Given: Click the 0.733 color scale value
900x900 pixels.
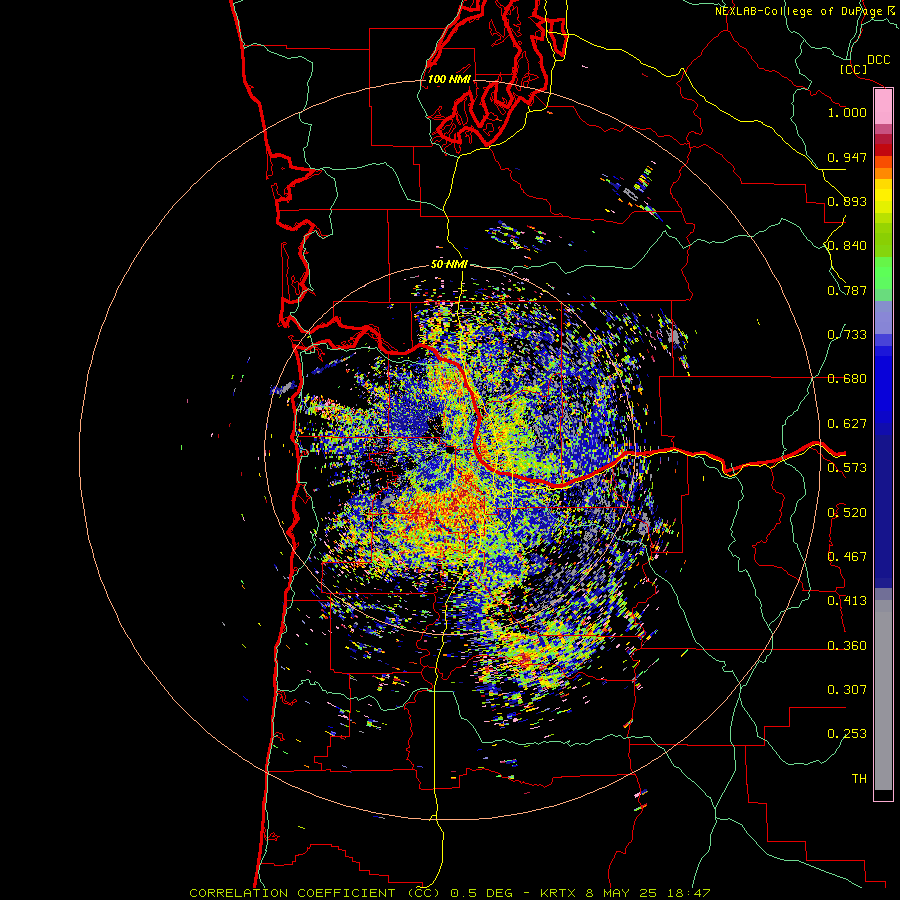Looking at the screenshot, I should [847, 335].
